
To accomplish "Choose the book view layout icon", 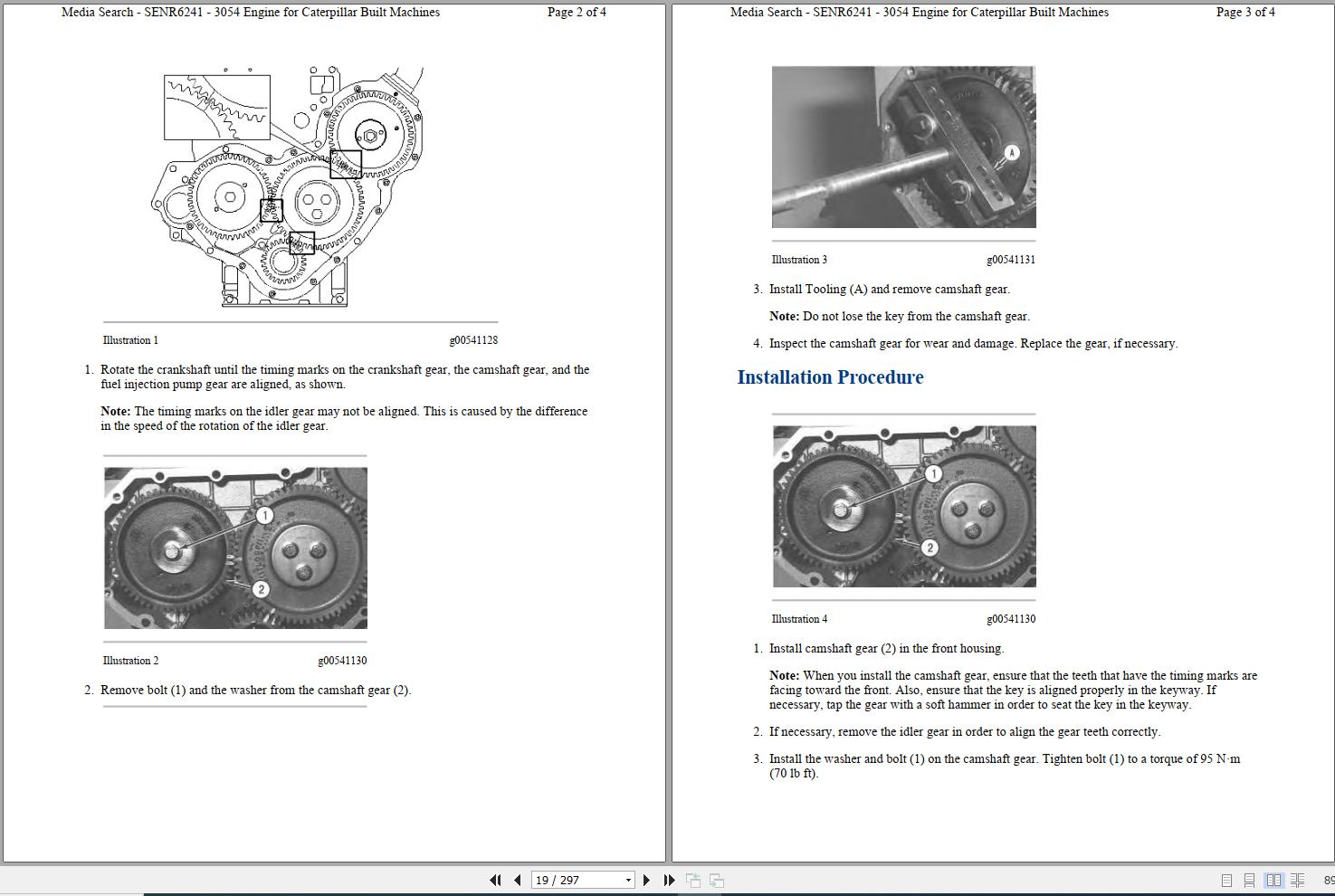I will 1298,880.
